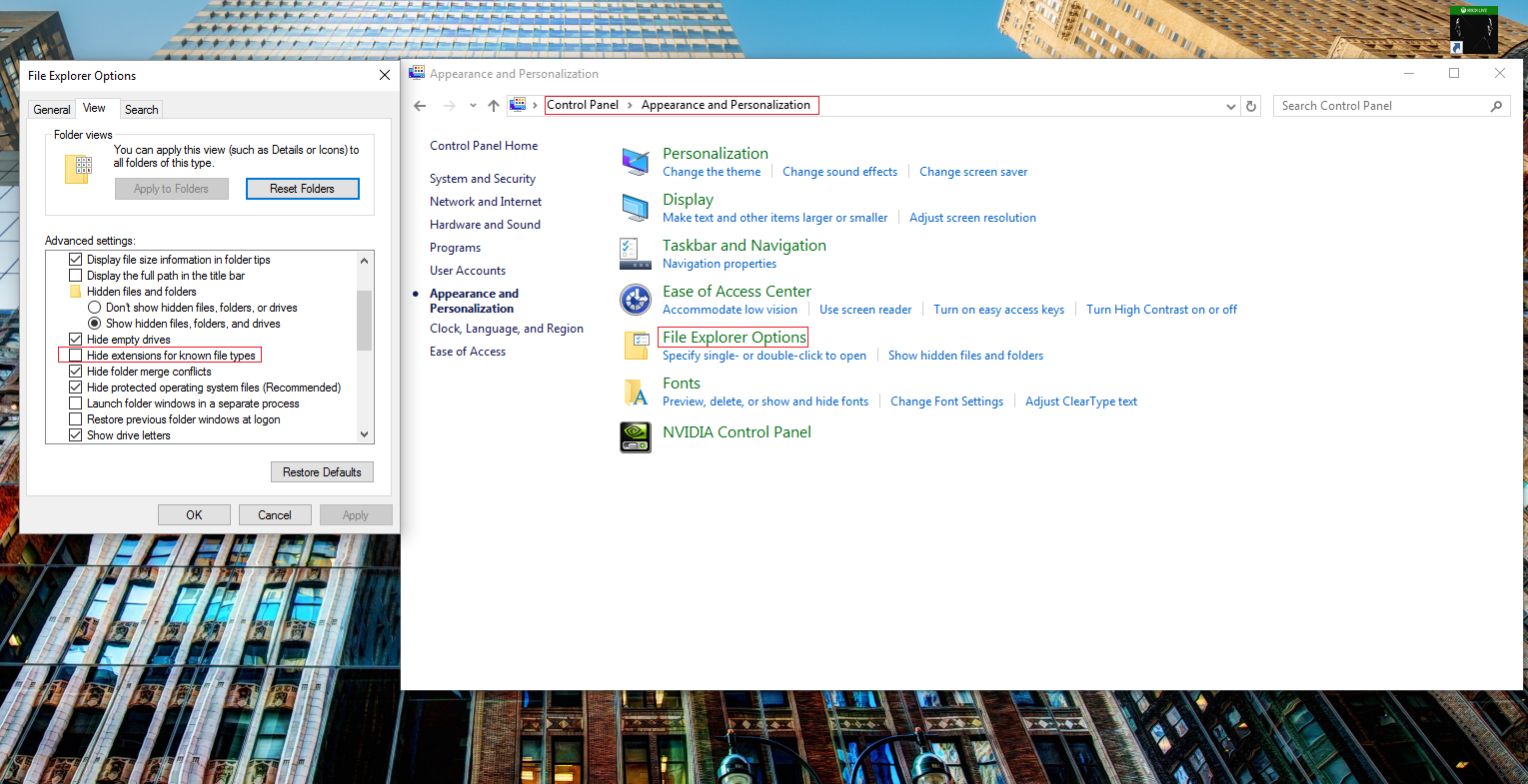The height and width of the screenshot is (784, 1528).
Task: Click the Appearance and Personalization title bar icon
Action: click(x=417, y=73)
